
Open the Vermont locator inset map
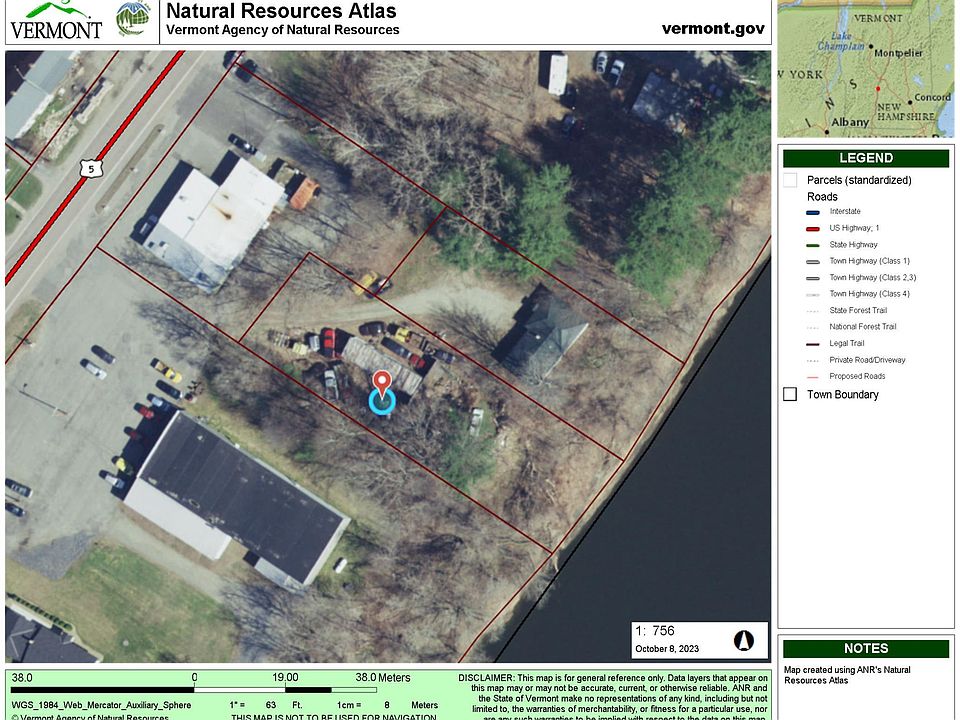click(x=866, y=69)
